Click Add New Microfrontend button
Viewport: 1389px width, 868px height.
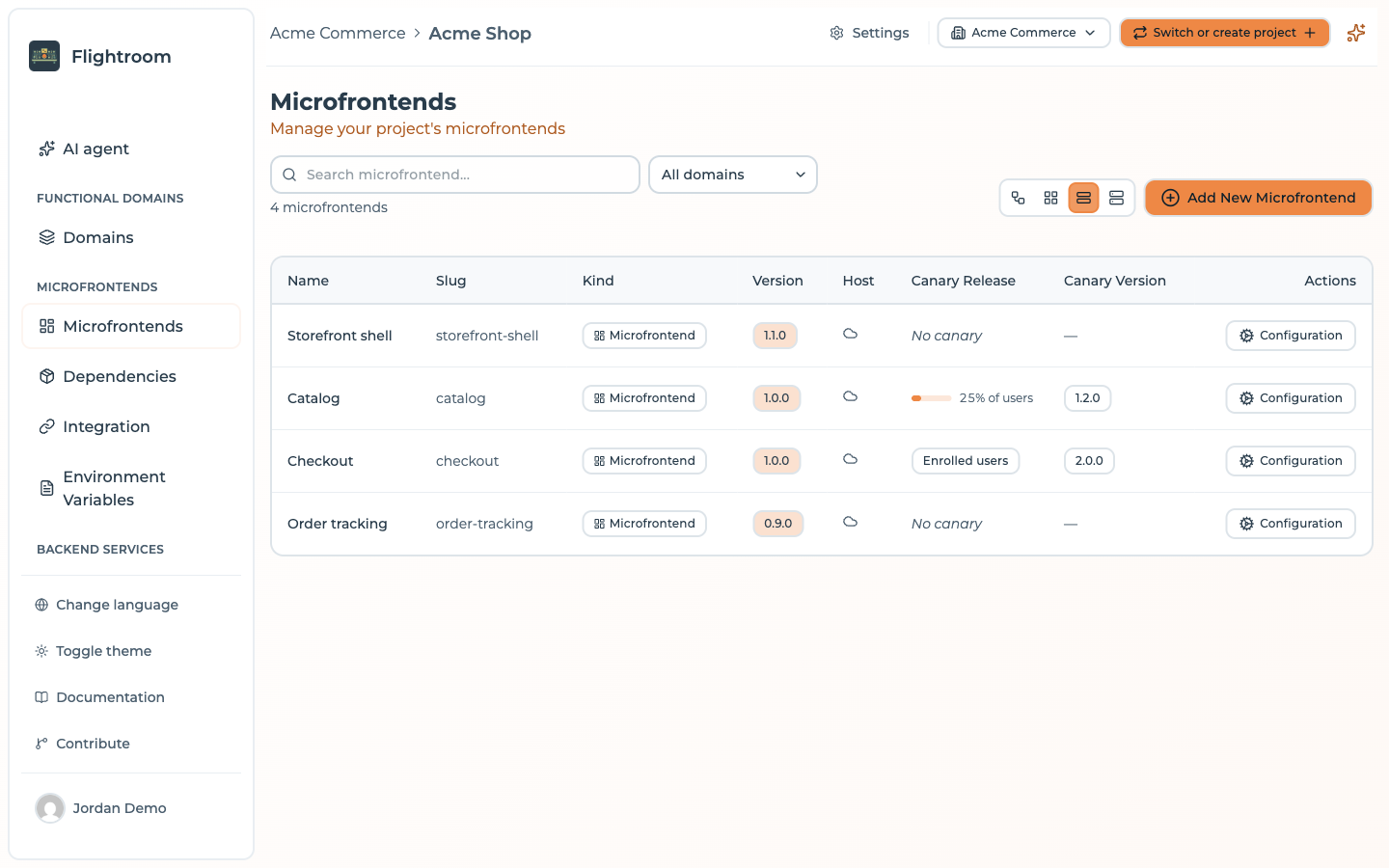pyautogui.click(x=1259, y=198)
